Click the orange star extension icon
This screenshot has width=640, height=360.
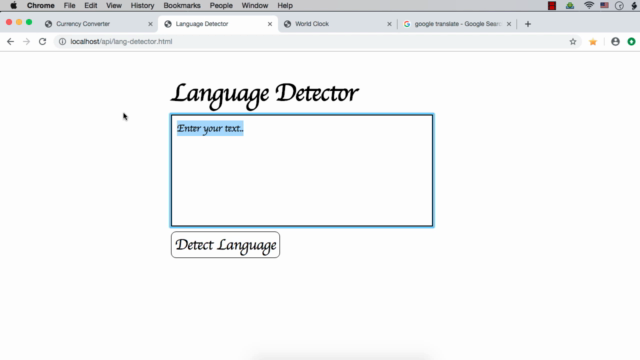[x=593, y=42]
